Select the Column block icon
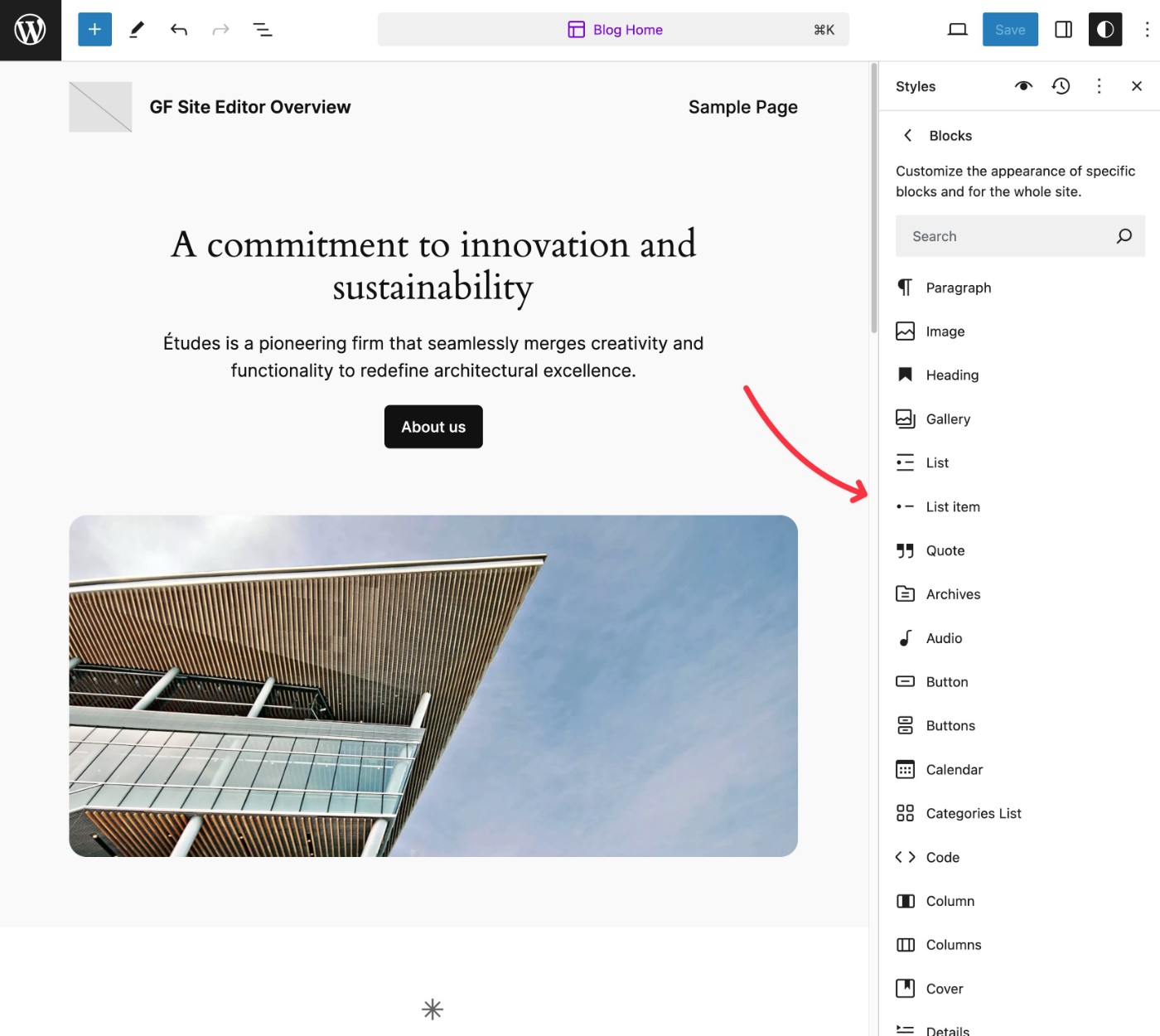Screen dimensions: 1160x1036 906,901
